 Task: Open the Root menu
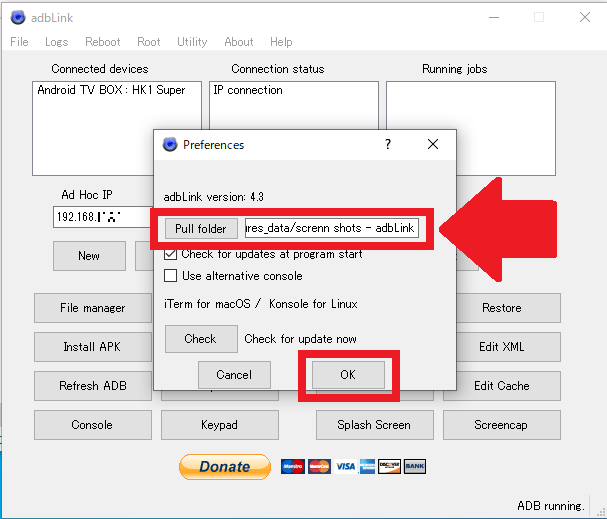[x=149, y=42]
